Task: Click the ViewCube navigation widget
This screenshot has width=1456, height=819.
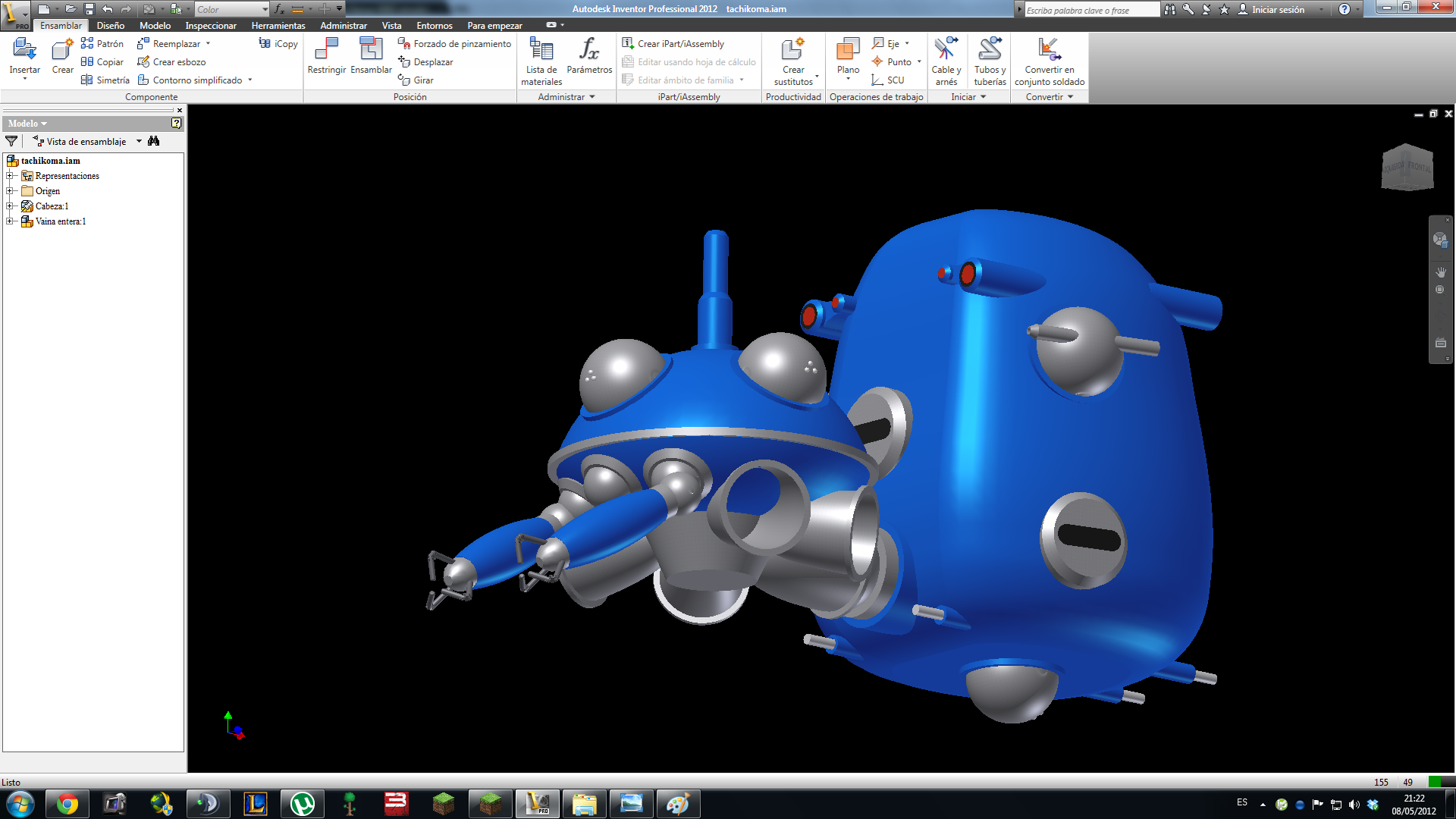Action: coord(1407,167)
